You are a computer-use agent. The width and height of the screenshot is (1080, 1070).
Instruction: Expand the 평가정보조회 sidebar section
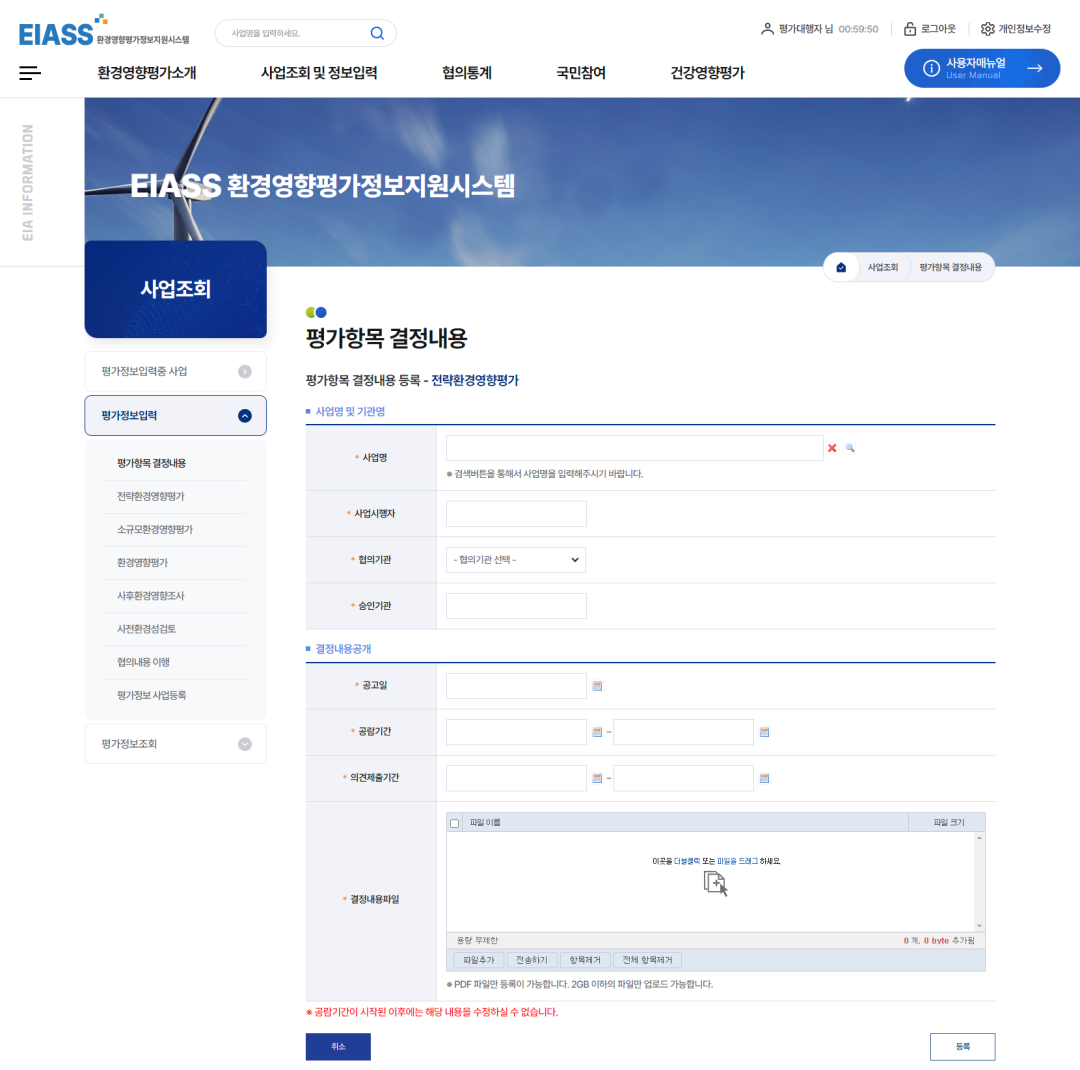pyautogui.click(x=245, y=744)
